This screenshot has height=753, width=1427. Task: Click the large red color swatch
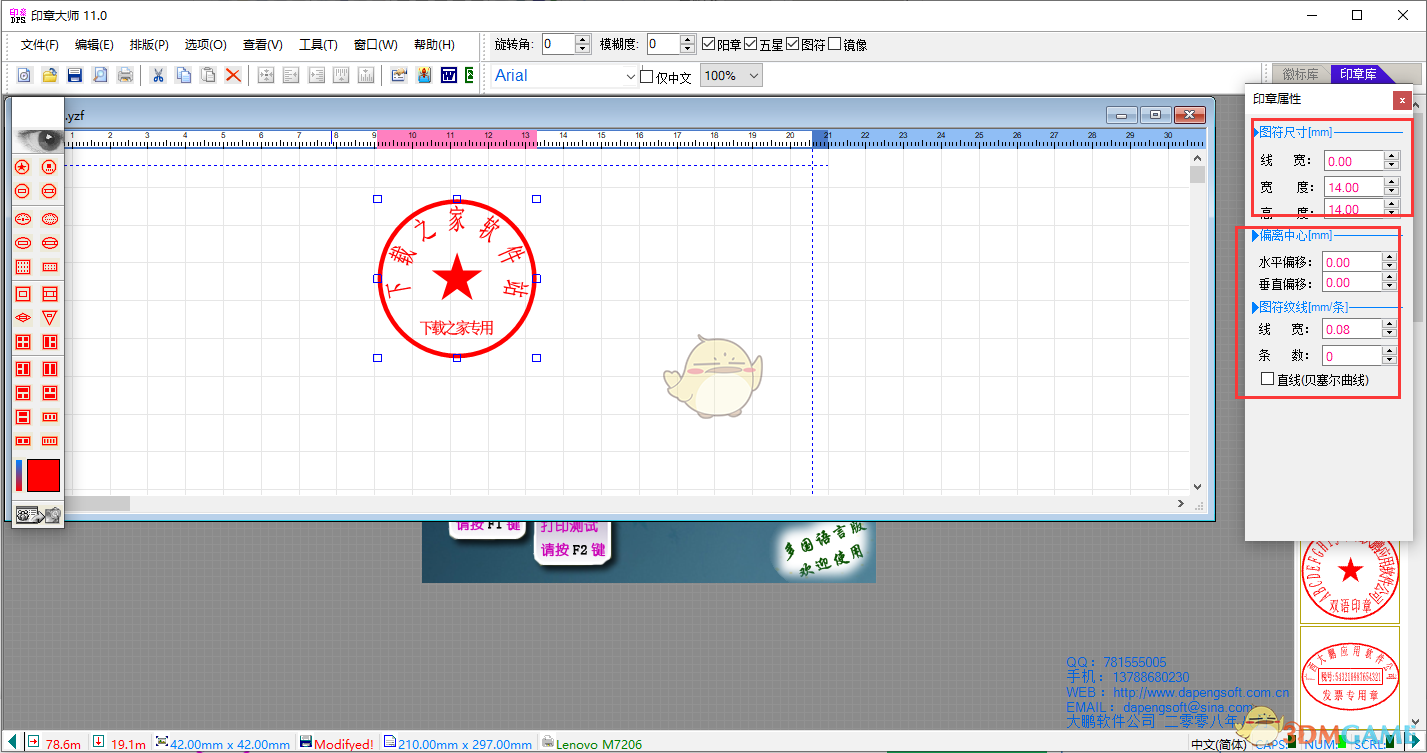[x=43, y=476]
